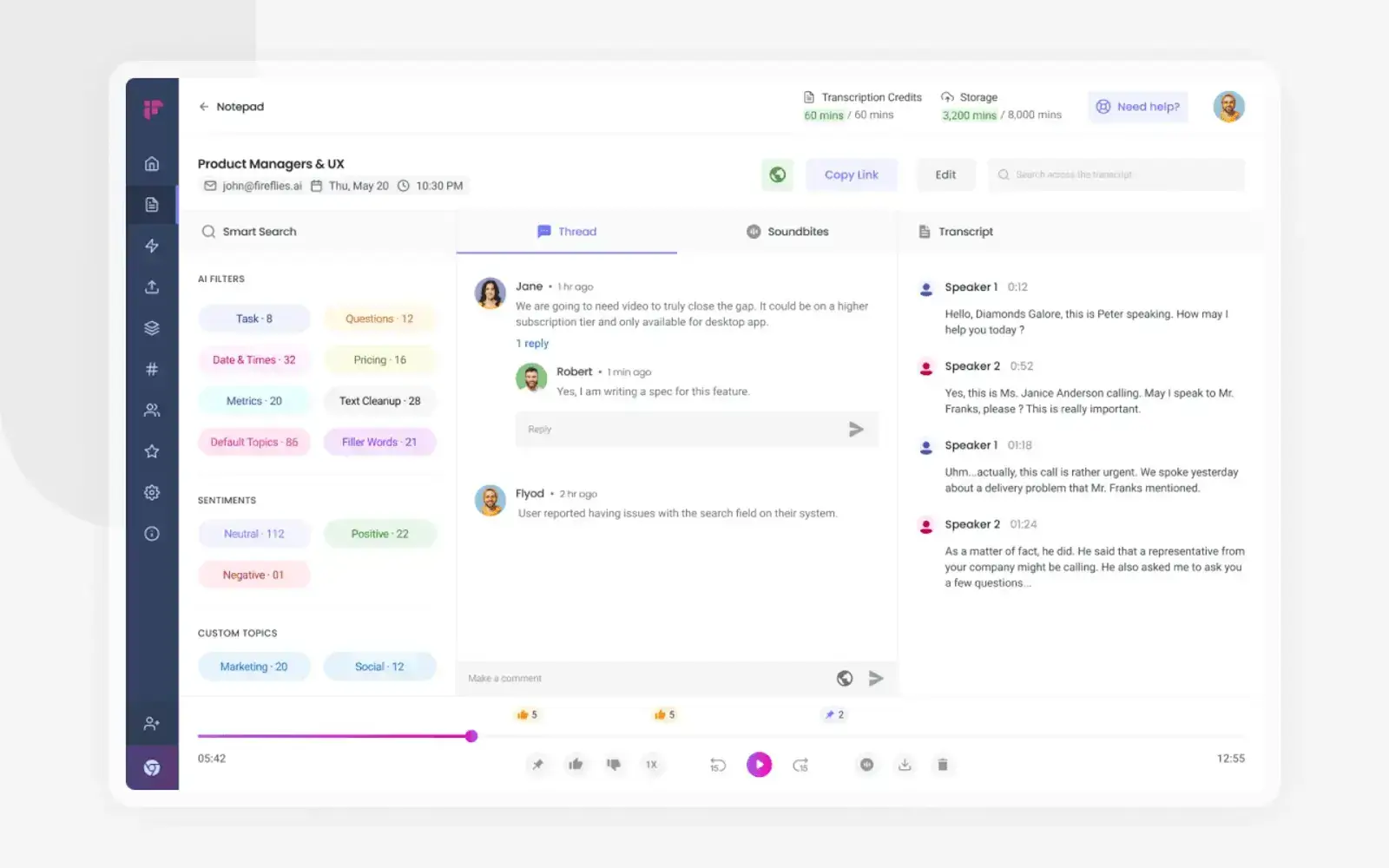1389x868 pixels.
Task: Toggle the Task · 8 filter
Action: tap(254, 319)
